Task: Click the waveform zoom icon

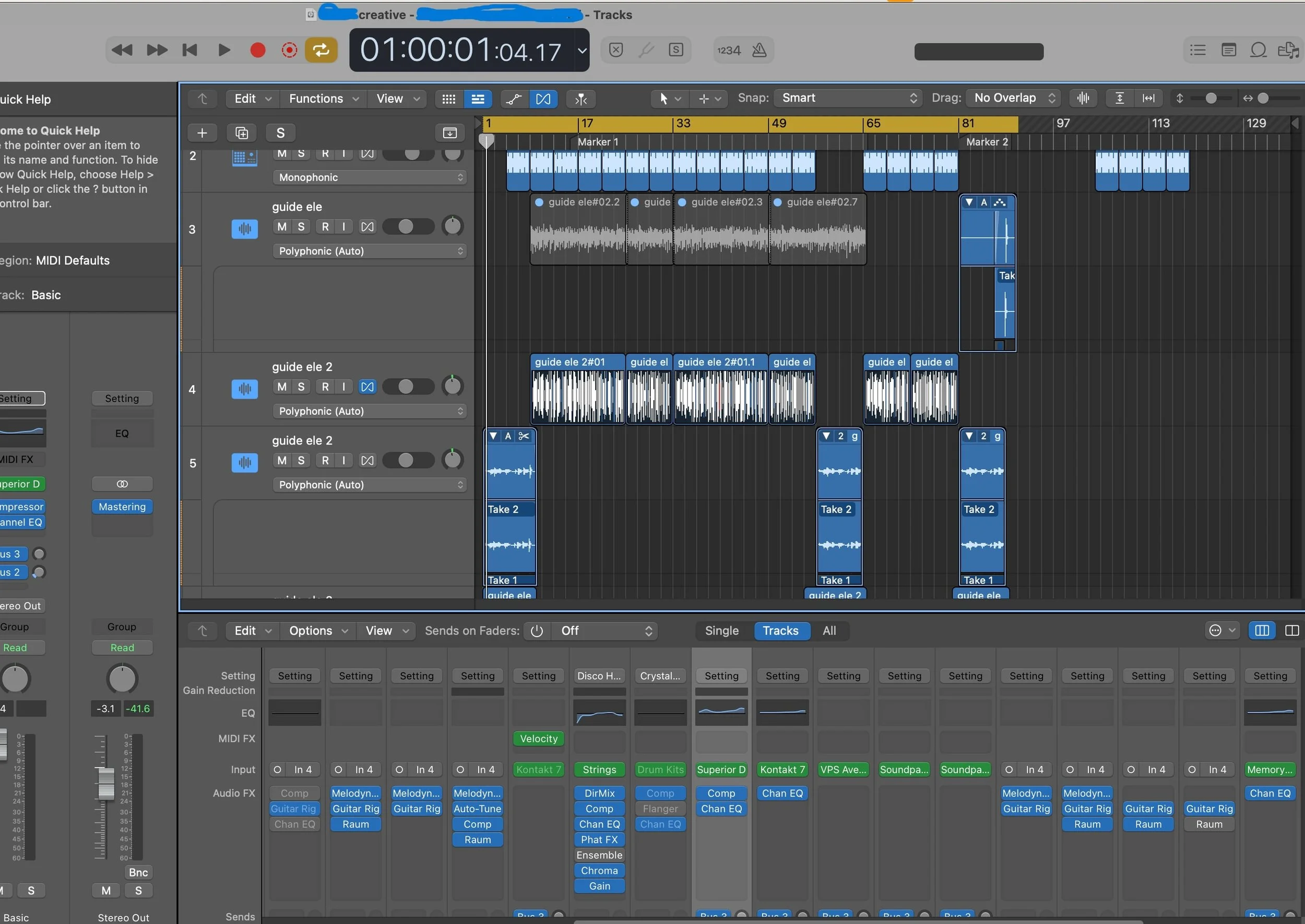Action: click(x=1083, y=99)
